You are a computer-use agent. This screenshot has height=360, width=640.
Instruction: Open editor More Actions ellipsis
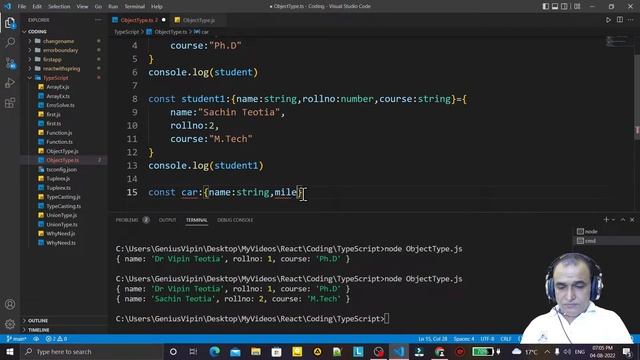coord(631,20)
